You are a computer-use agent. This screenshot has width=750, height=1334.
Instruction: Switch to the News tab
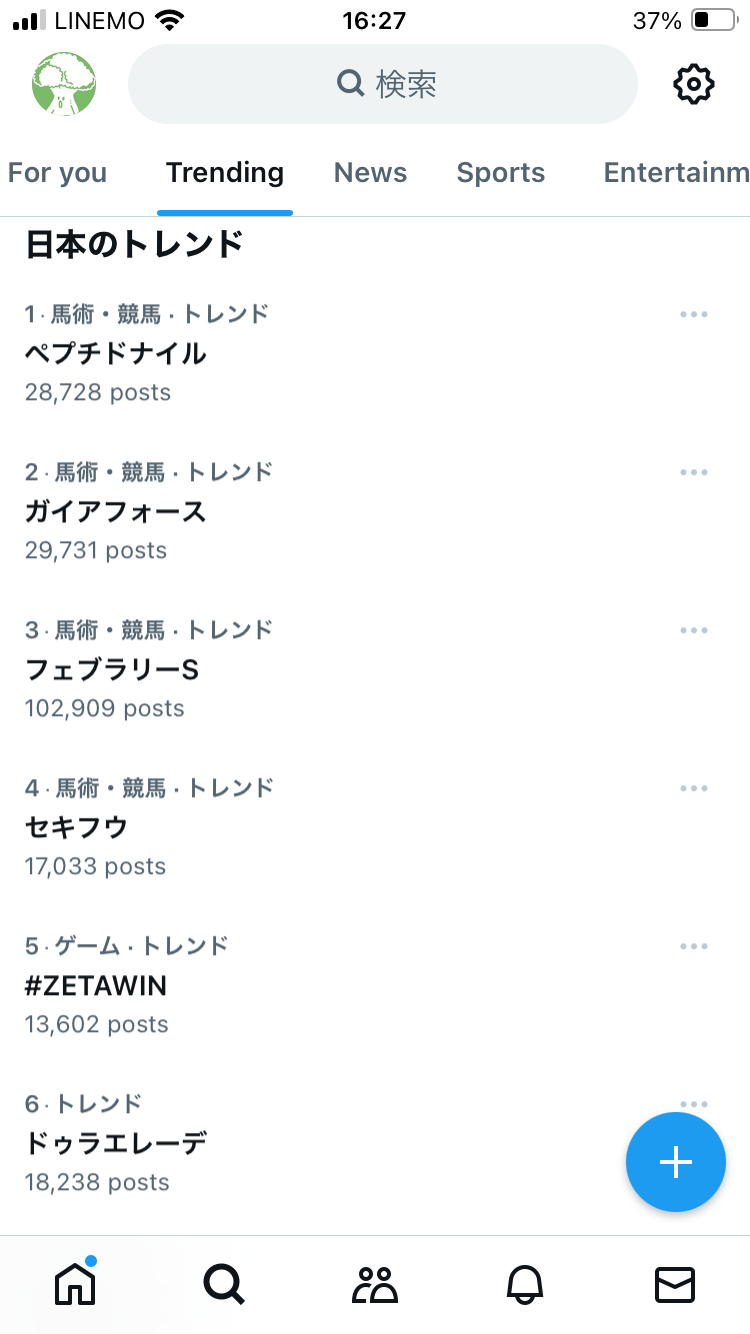(370, 173)
